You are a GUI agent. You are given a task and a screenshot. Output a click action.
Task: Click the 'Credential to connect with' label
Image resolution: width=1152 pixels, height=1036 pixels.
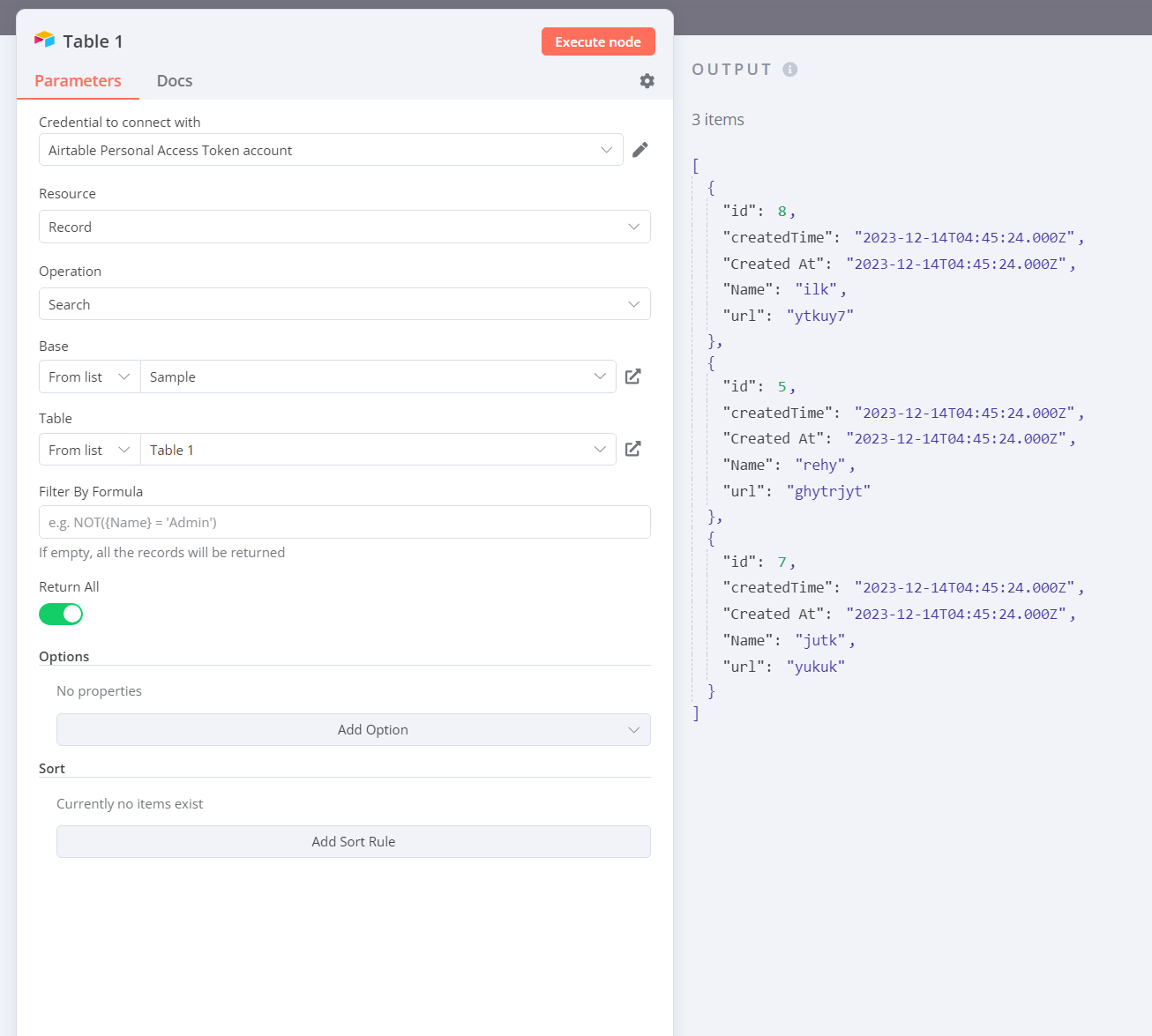(x=120, y=123)
